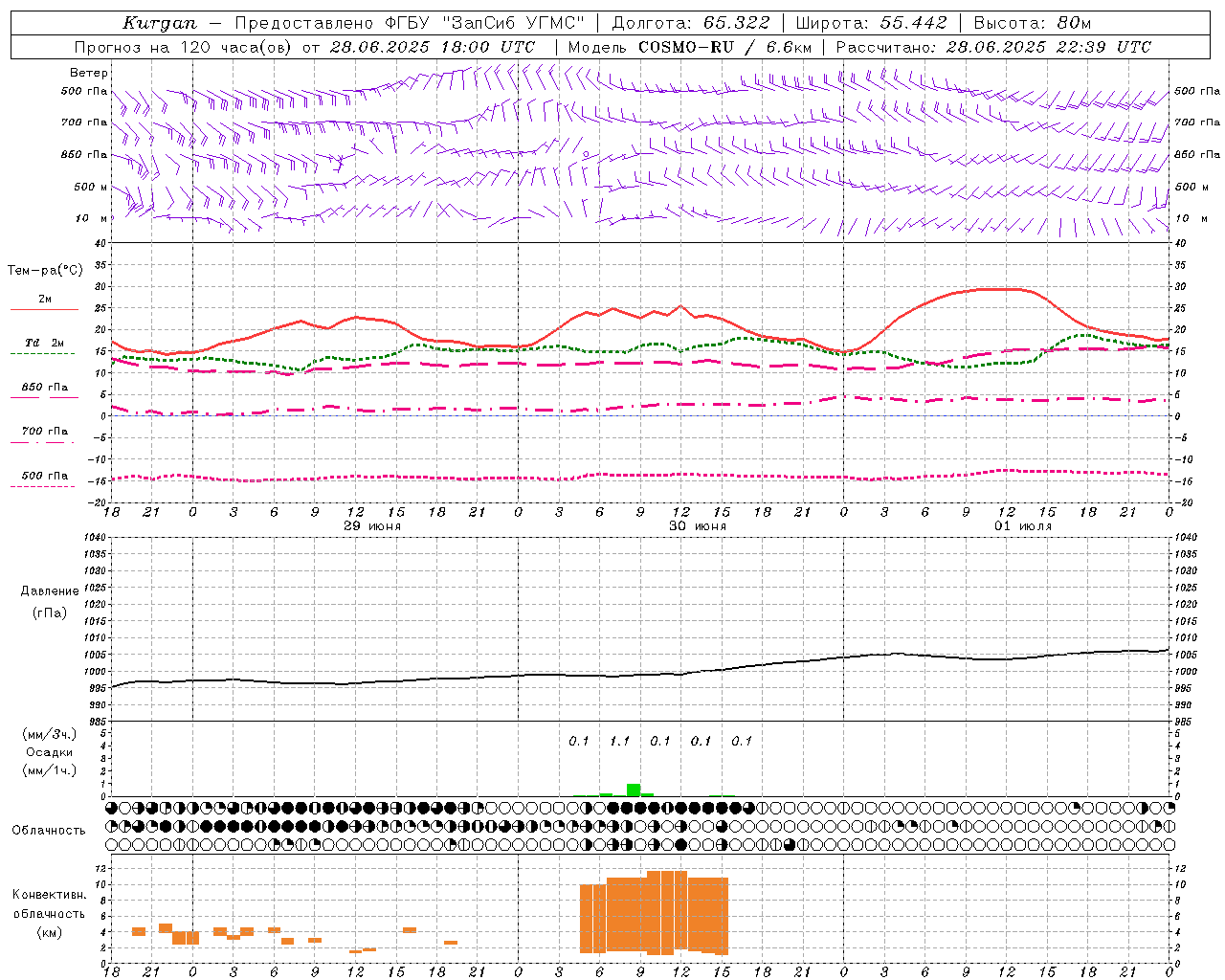Viewport: 1225px width, 980px height.
Task: Click the "Широта: 55.442" latitude value
Action: coord(871,22)
